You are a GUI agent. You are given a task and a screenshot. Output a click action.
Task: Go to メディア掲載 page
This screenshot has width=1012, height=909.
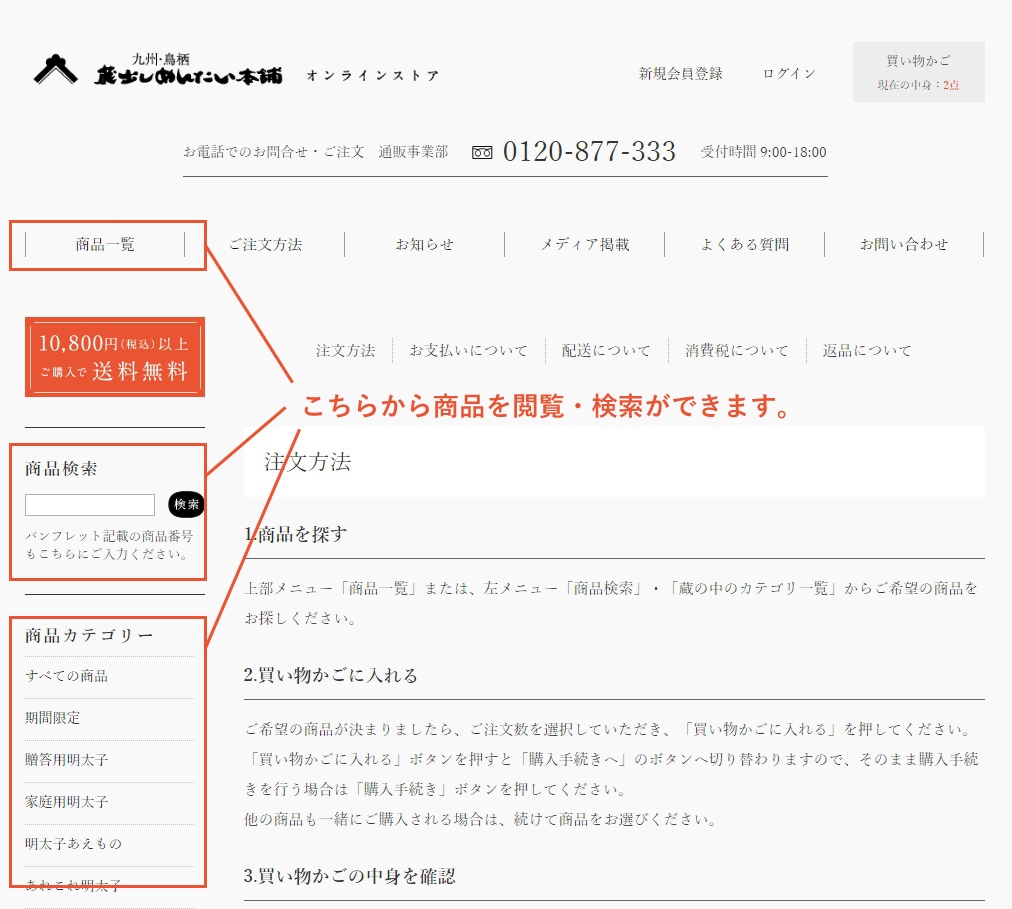coord(585,245)
